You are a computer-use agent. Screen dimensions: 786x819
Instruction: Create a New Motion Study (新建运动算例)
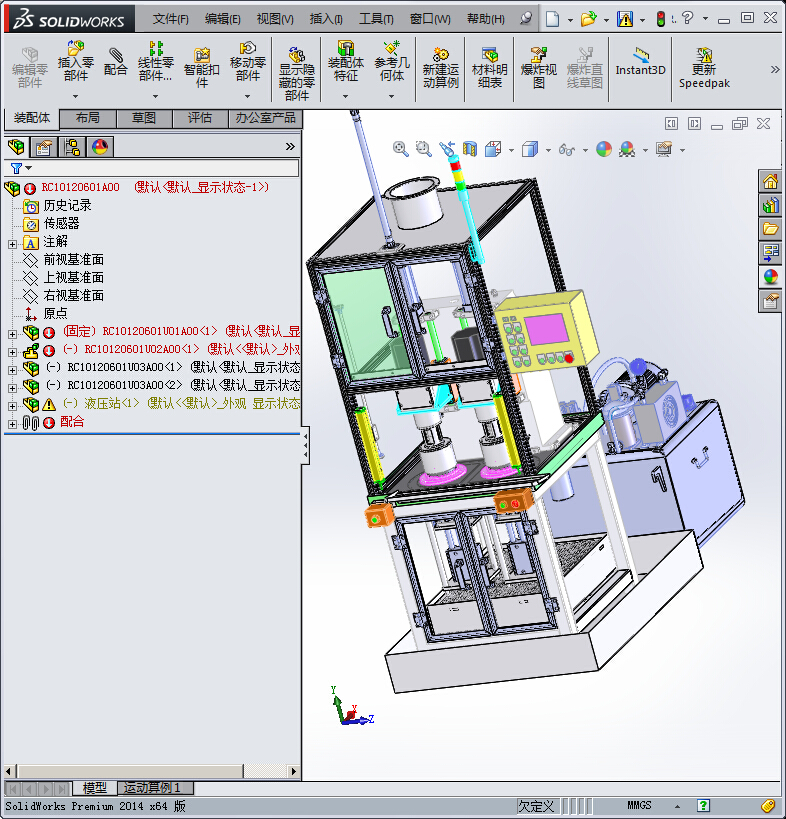tap(441, 68)
